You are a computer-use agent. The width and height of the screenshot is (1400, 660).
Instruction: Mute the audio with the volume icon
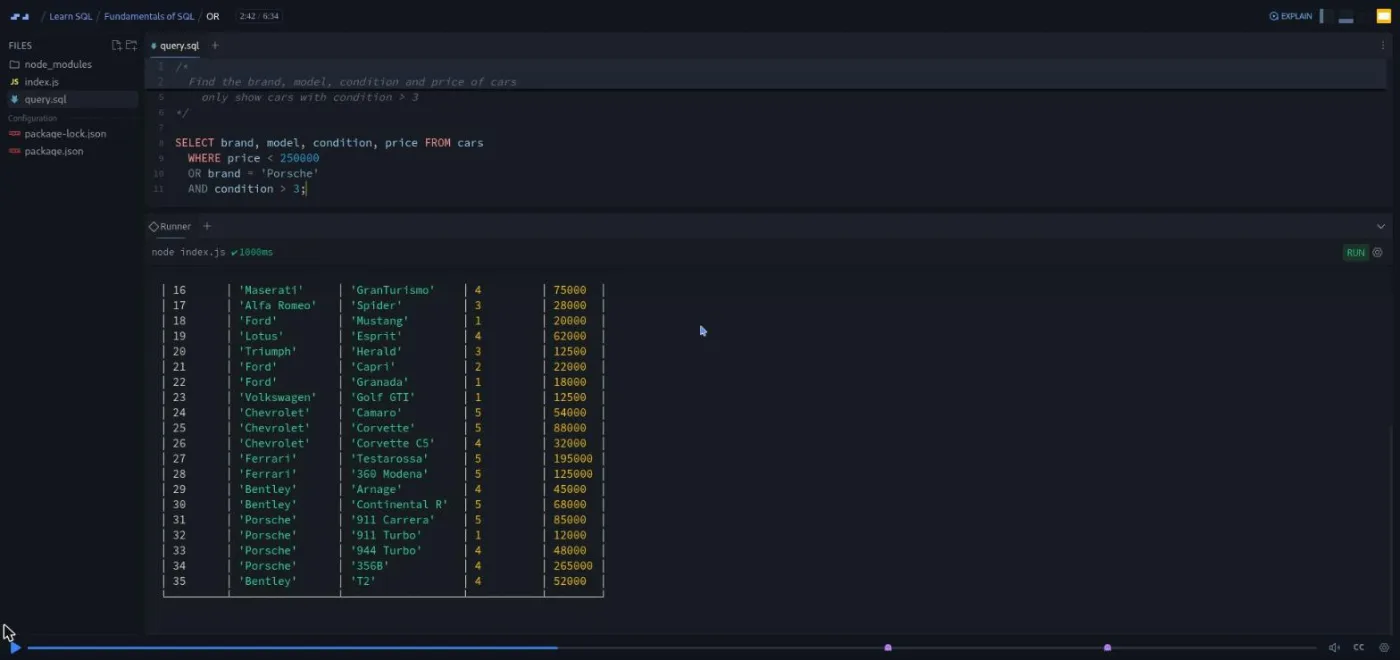click(x=1334, y=648)
